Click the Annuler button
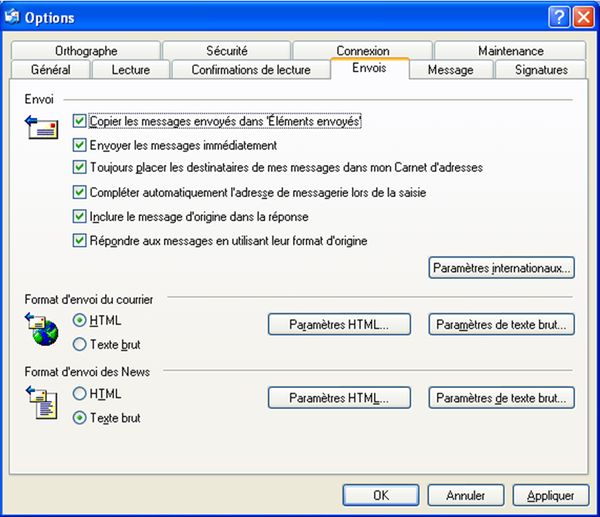The image size is (600, 517). point(466,496)
